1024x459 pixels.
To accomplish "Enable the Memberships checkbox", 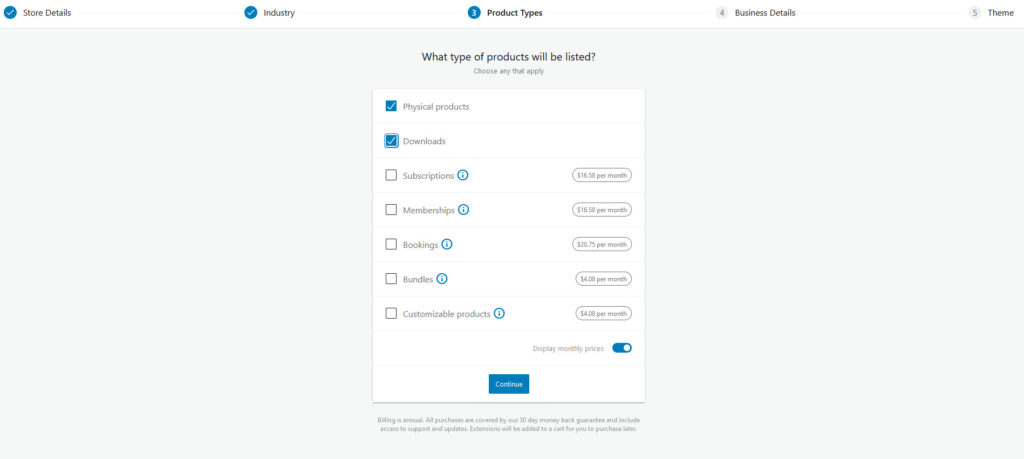I will click(x=391, y=210).
